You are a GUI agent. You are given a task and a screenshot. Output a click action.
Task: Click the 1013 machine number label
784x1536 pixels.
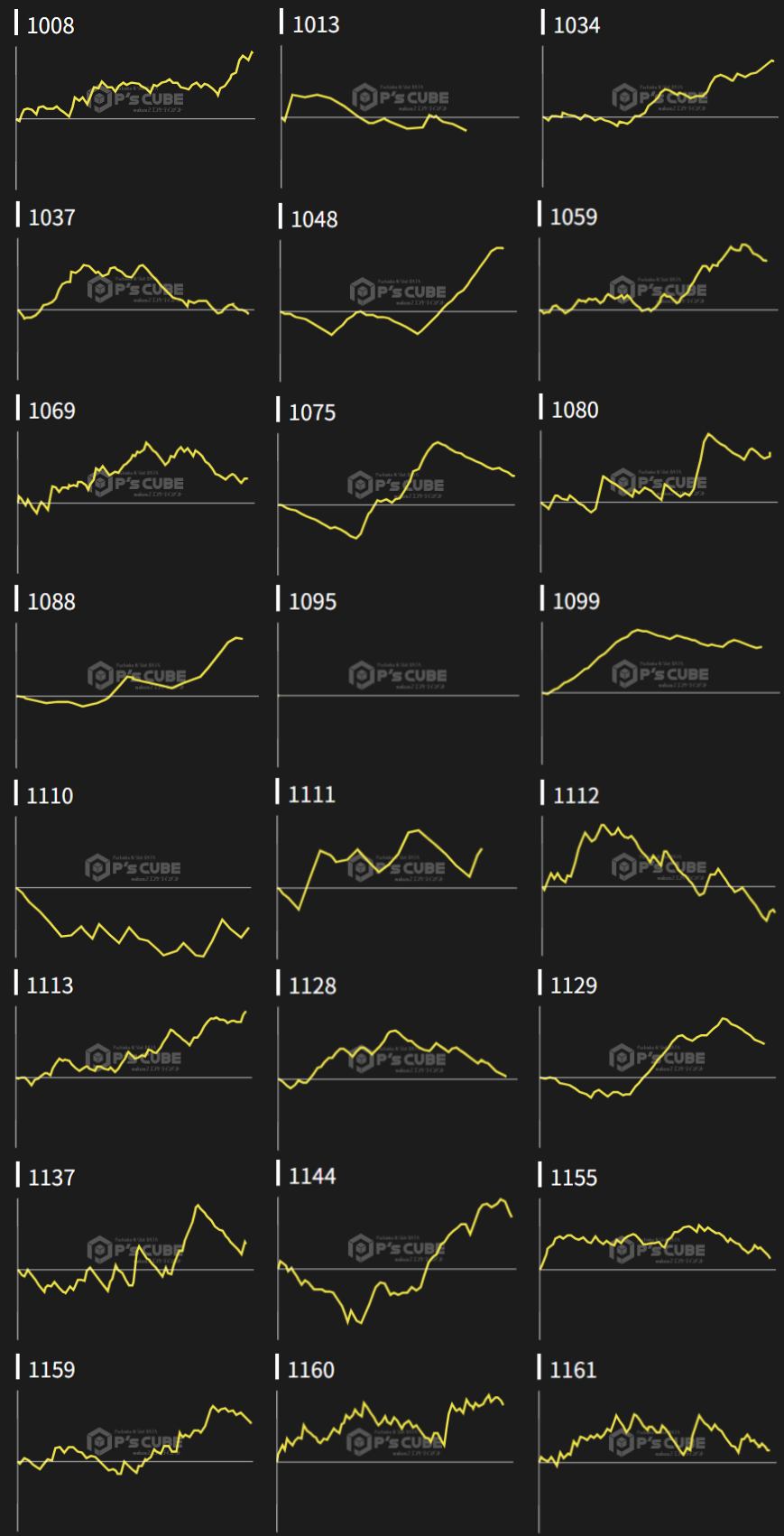coord(316,24)
